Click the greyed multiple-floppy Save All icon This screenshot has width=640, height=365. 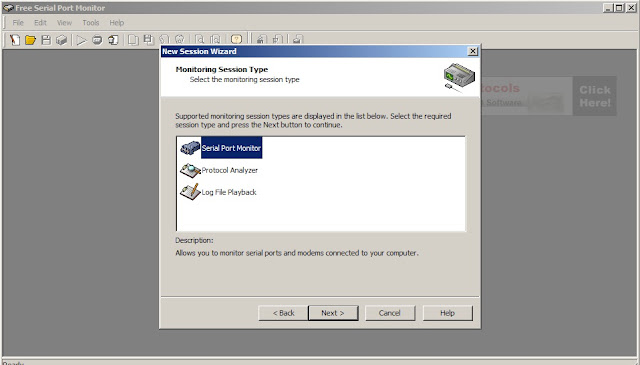point(149,40)
